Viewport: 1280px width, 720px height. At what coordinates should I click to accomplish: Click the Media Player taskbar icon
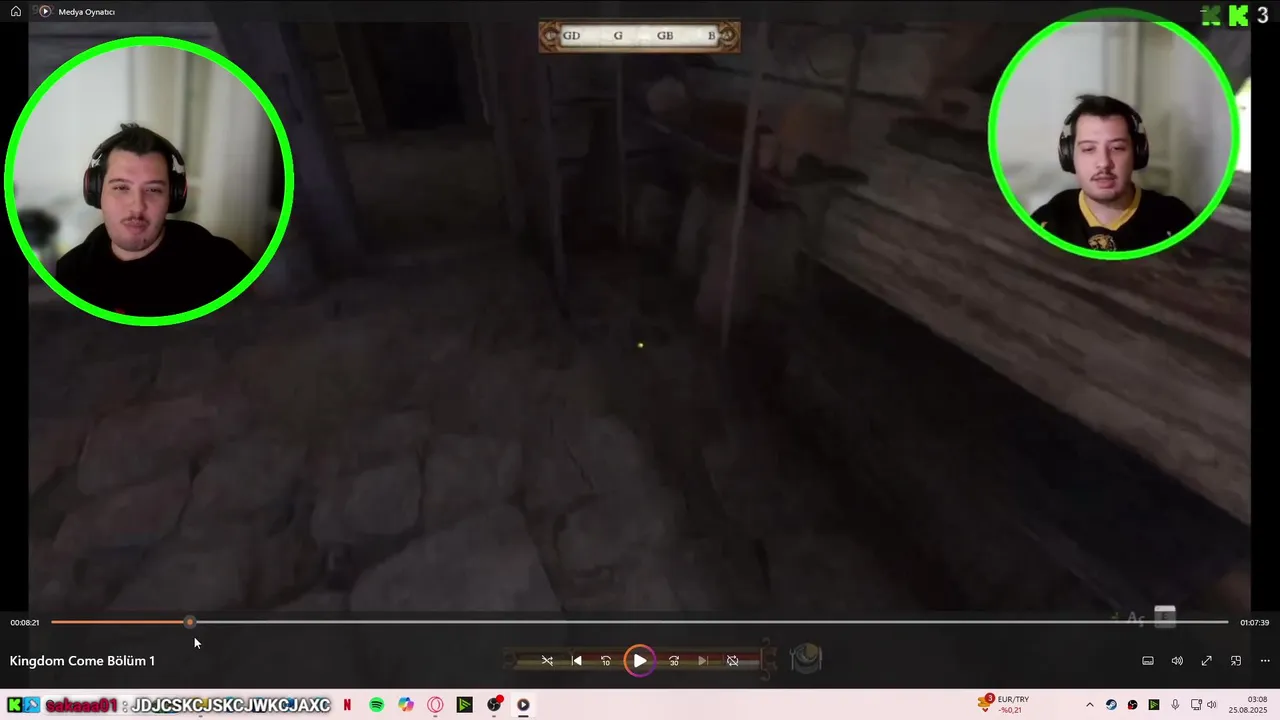click(523, 705)
